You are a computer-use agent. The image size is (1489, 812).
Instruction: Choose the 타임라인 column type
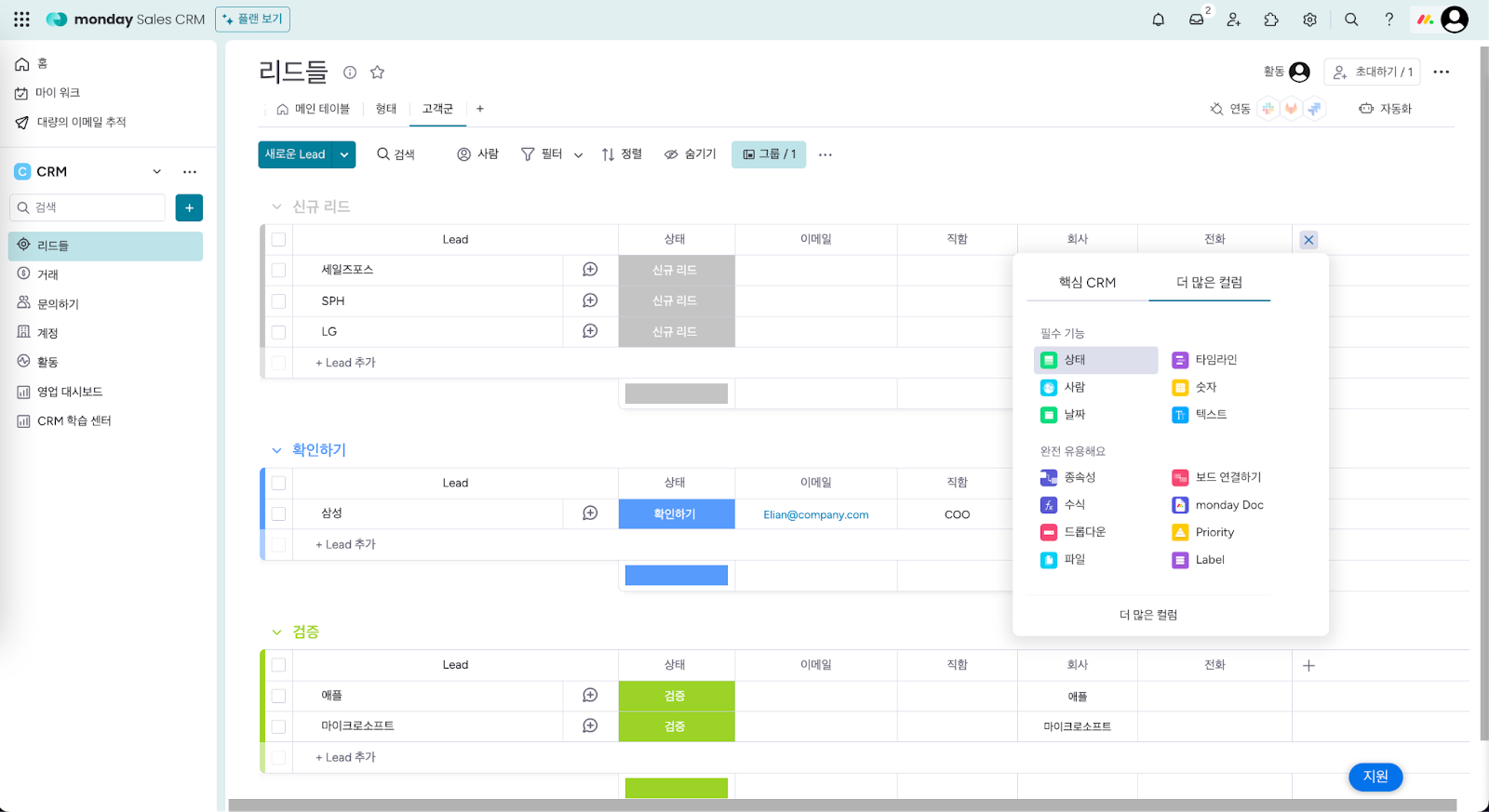[x=1204, y=360]
